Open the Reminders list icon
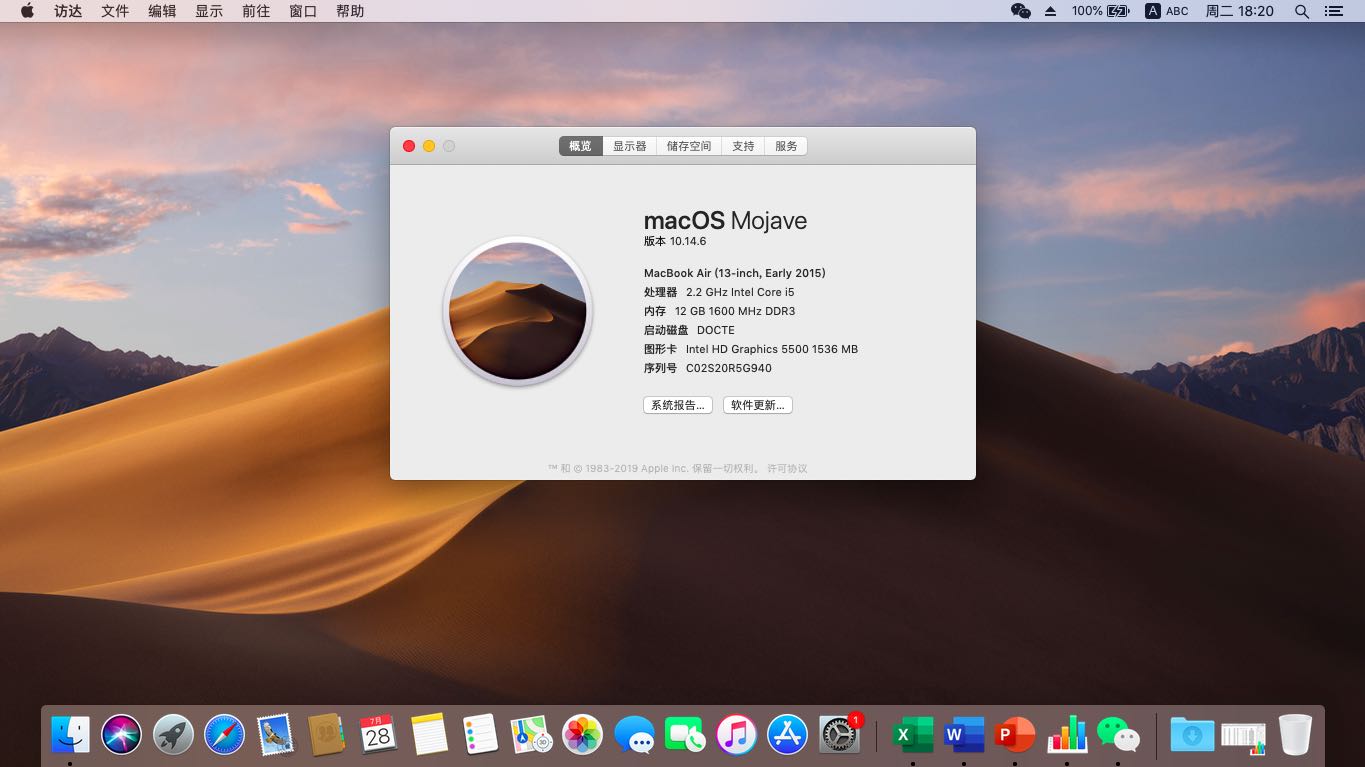Viewport: 1365px width, 767px height. coord(480,735)
